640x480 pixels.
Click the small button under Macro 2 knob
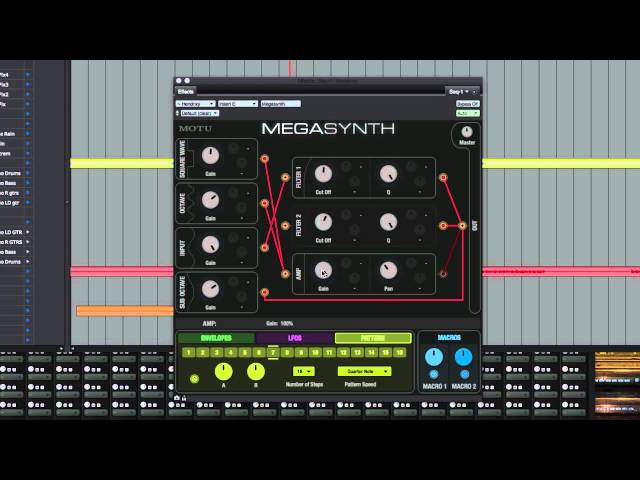pos(464,374)
